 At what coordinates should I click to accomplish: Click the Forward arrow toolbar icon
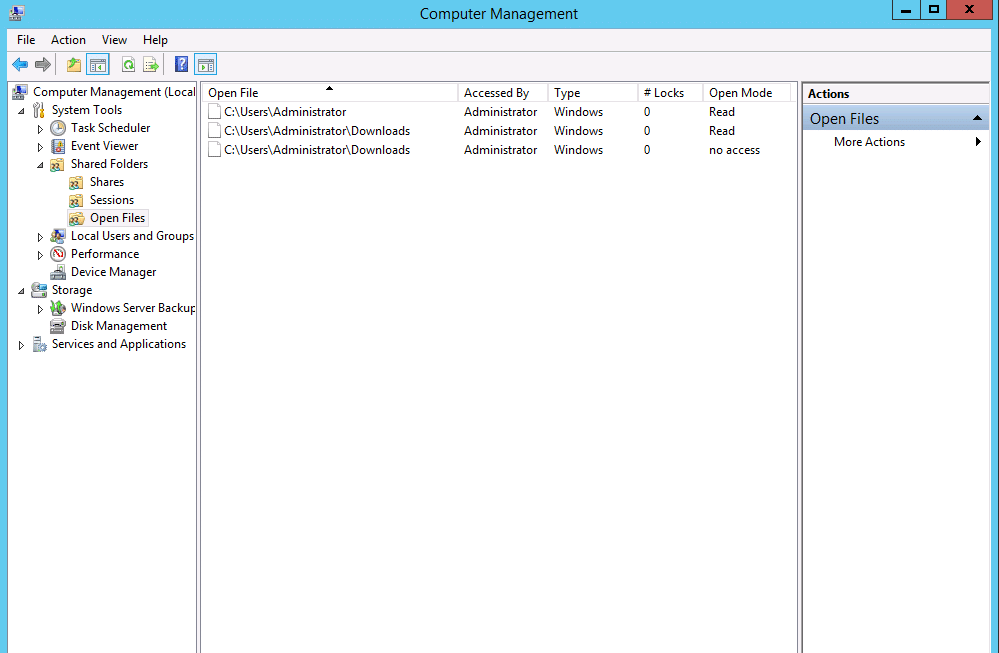43,64
